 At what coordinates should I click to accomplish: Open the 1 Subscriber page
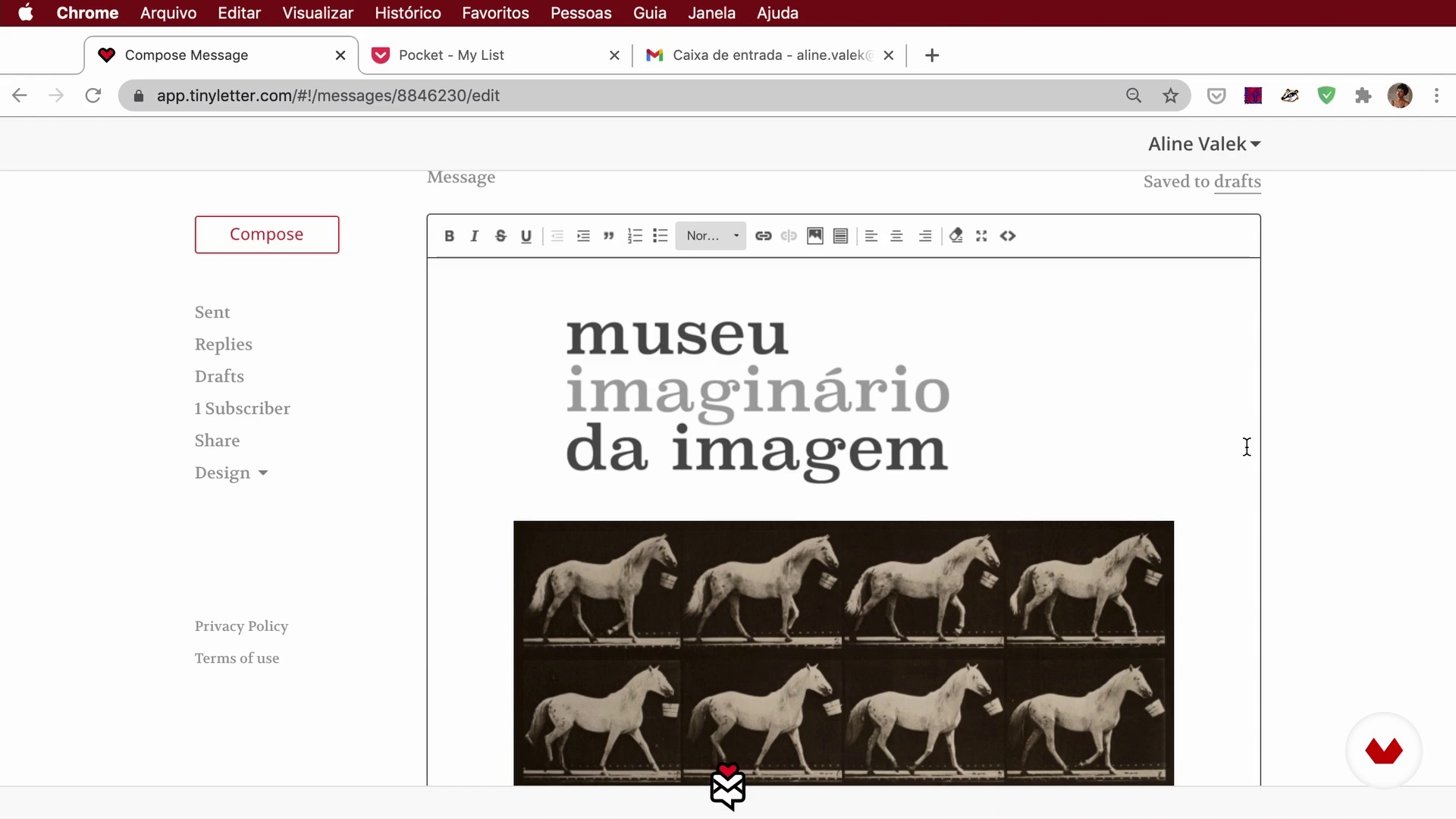click(x=243, y=409)
